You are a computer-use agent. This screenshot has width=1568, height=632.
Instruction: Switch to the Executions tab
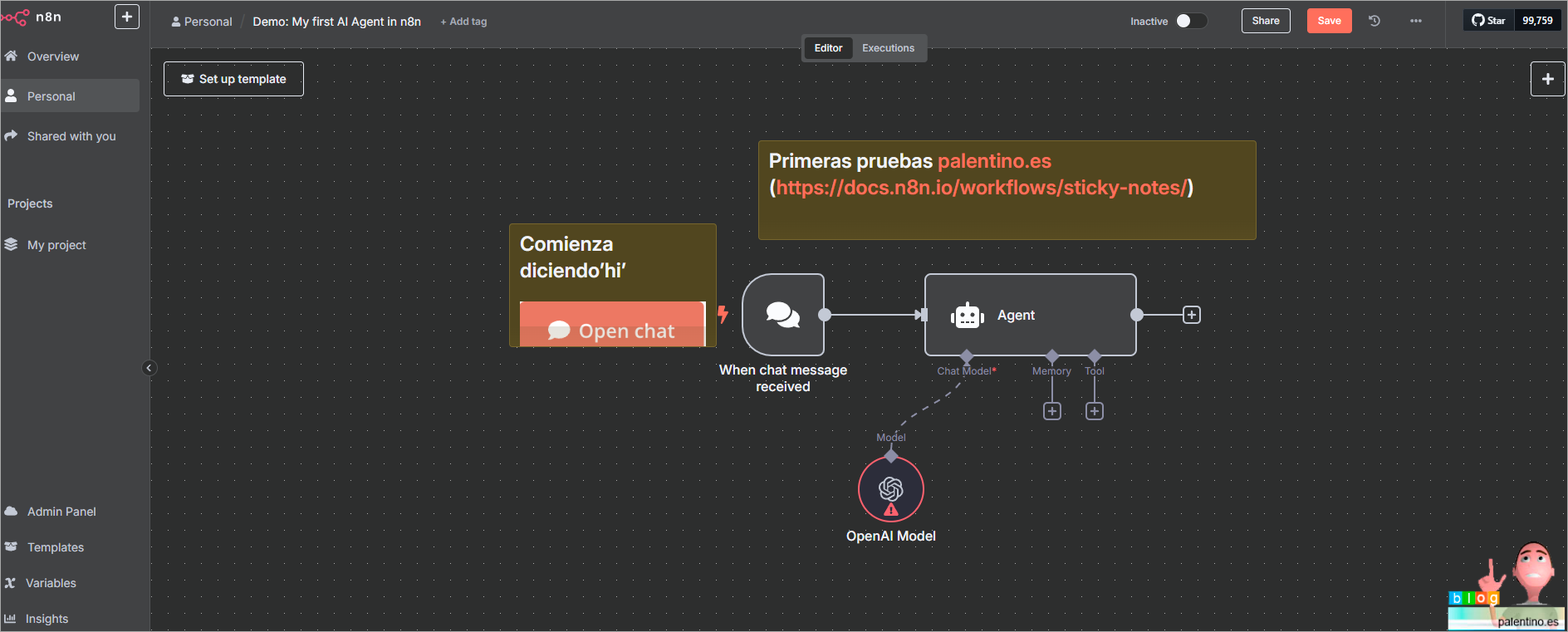click(888, 48)
